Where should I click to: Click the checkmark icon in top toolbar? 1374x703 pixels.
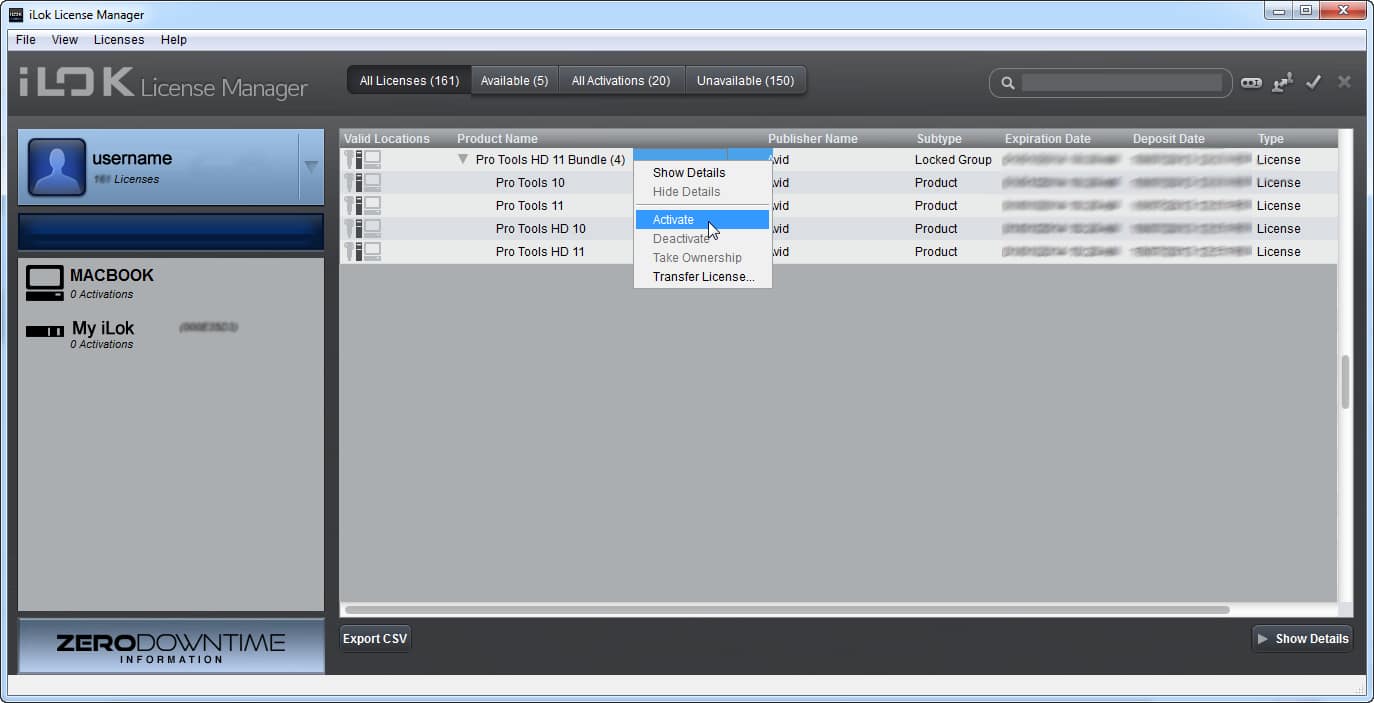pos(1314,82)
